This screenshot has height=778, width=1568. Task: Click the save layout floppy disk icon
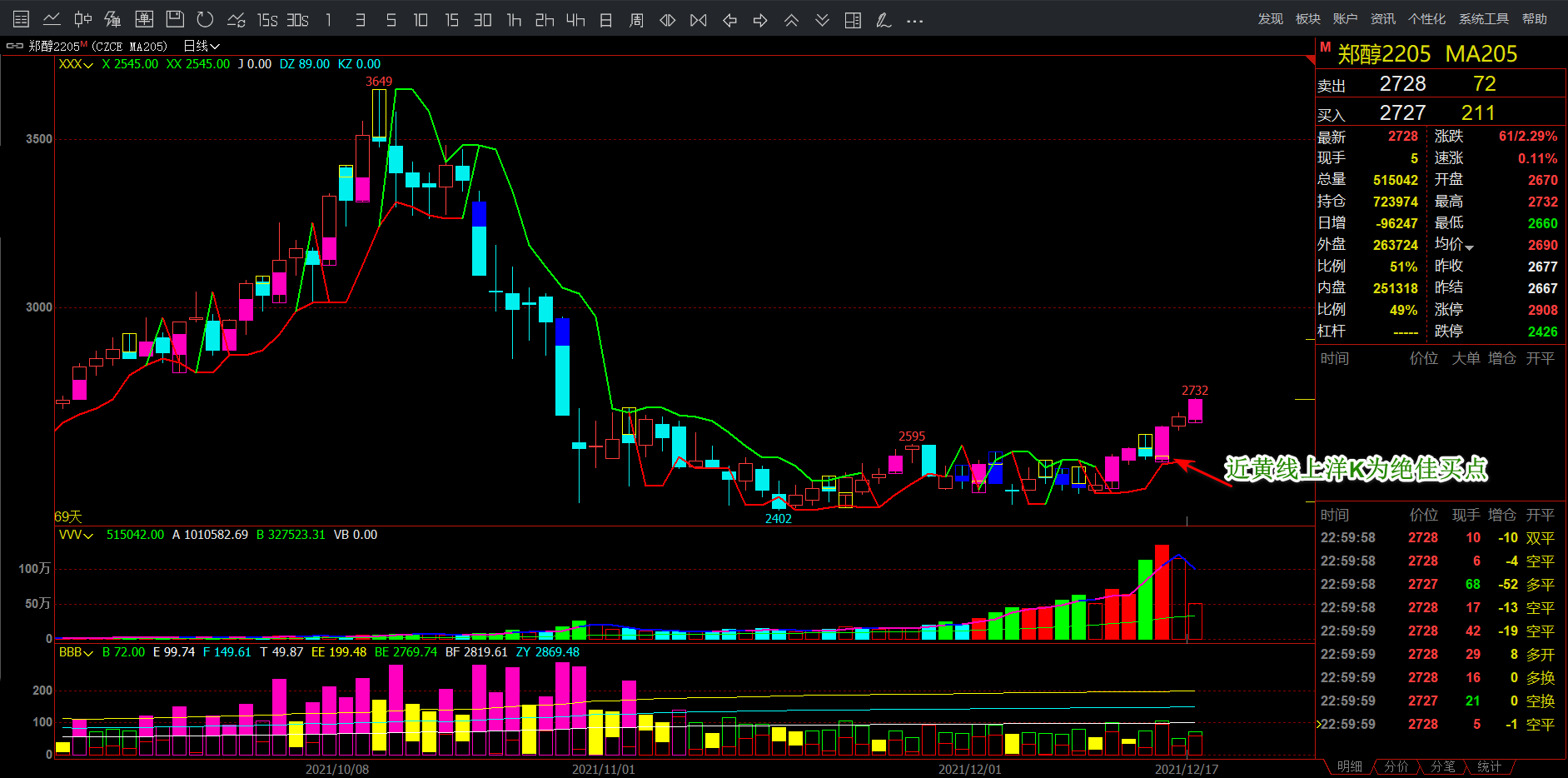coord(175,19)
